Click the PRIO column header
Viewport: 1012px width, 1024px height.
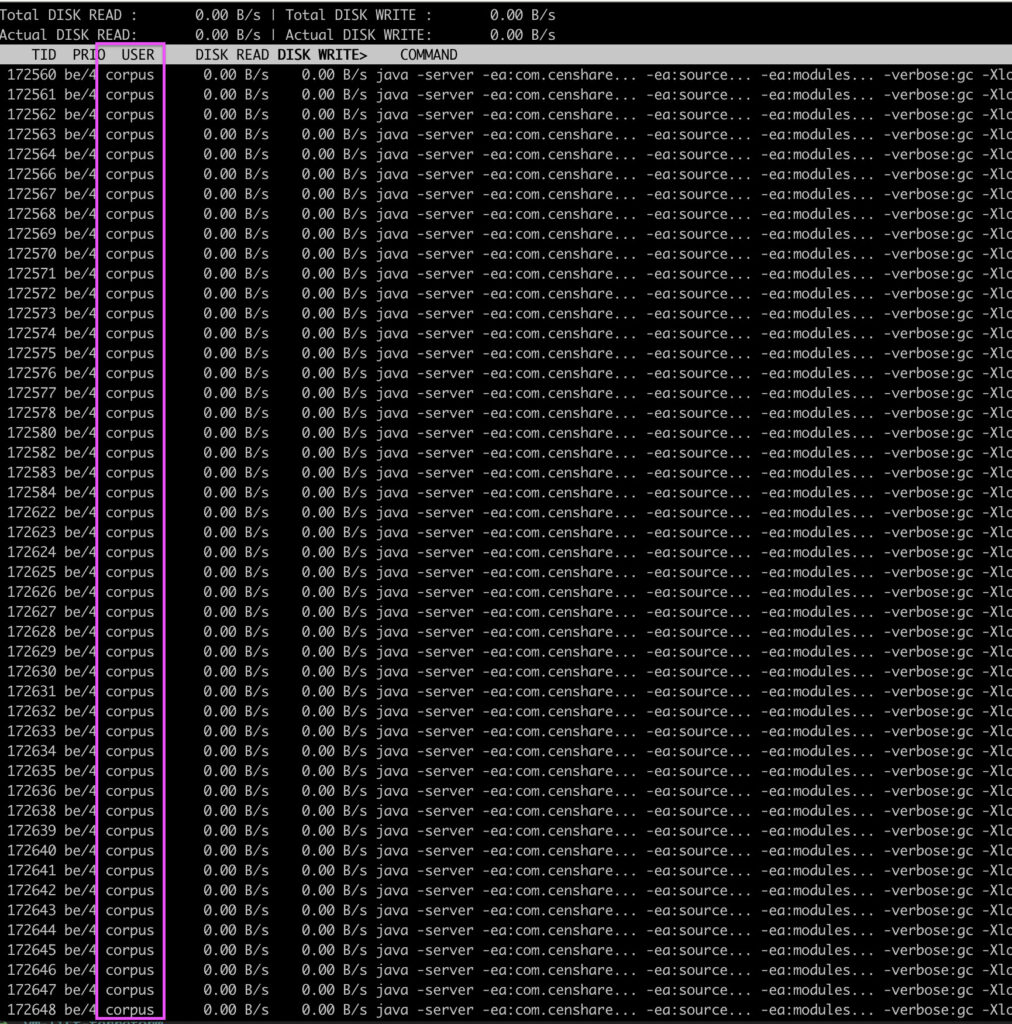point(89,55)
